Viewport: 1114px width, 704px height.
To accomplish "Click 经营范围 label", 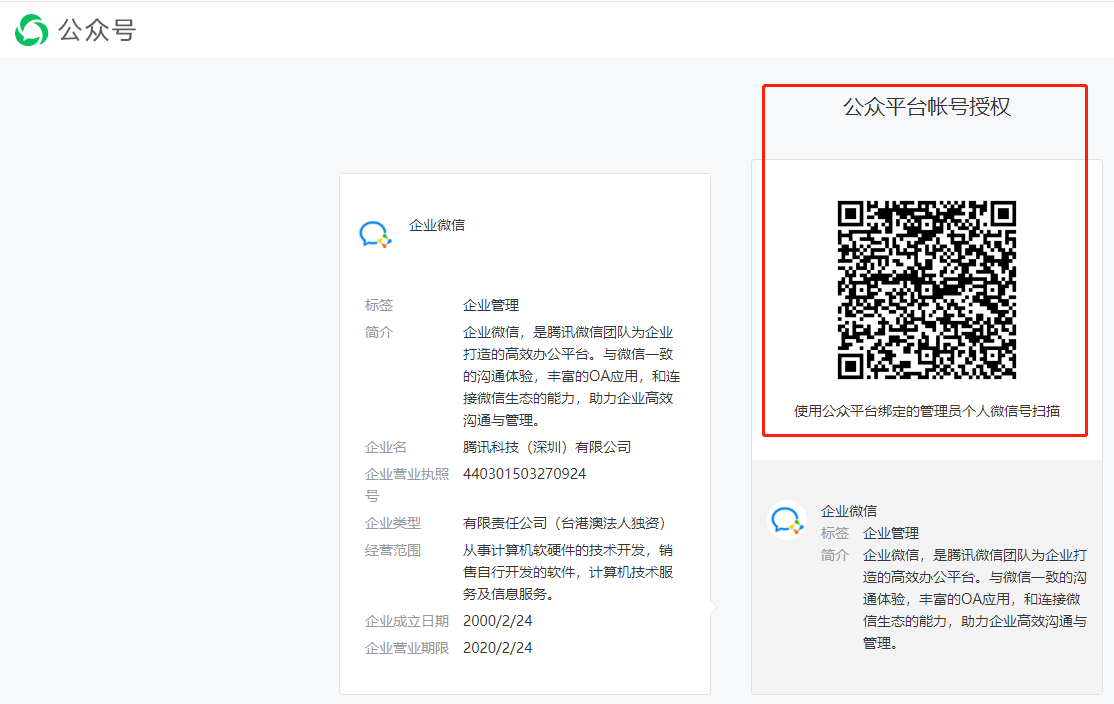I will click(x=393, y=551).
